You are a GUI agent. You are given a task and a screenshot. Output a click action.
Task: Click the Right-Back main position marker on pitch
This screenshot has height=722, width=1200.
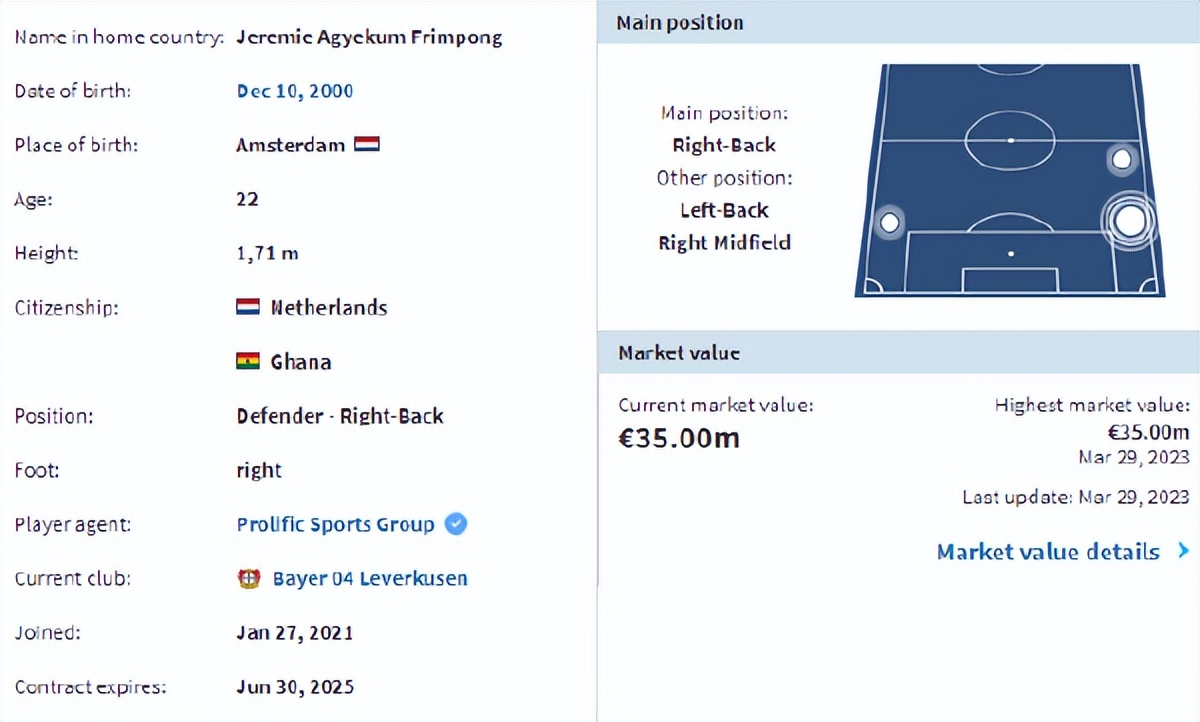pyautogui.click(x=1129, y=220)
